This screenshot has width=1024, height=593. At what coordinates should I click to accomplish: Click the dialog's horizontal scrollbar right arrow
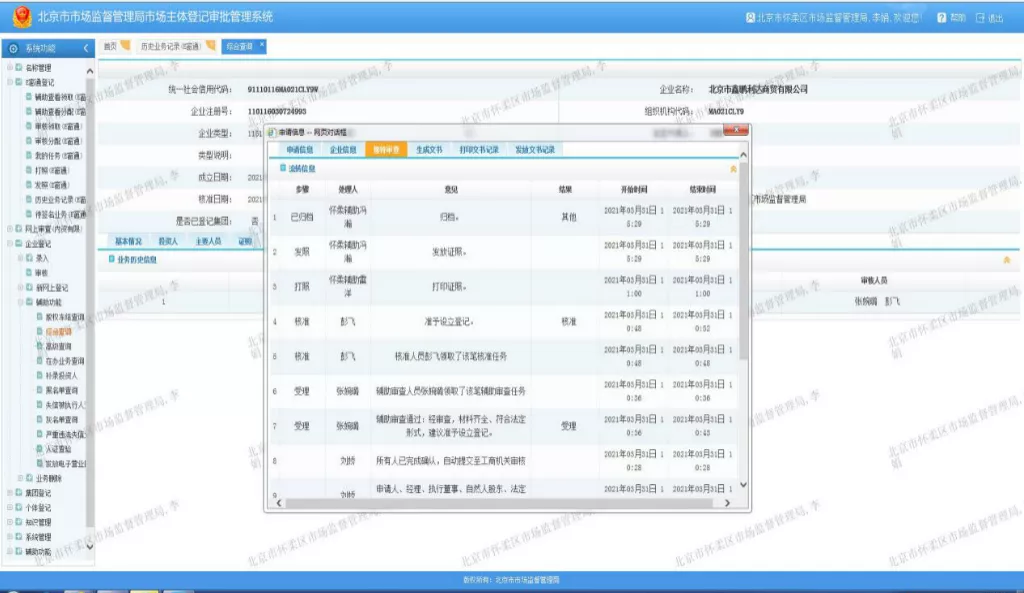pos(731,503)
